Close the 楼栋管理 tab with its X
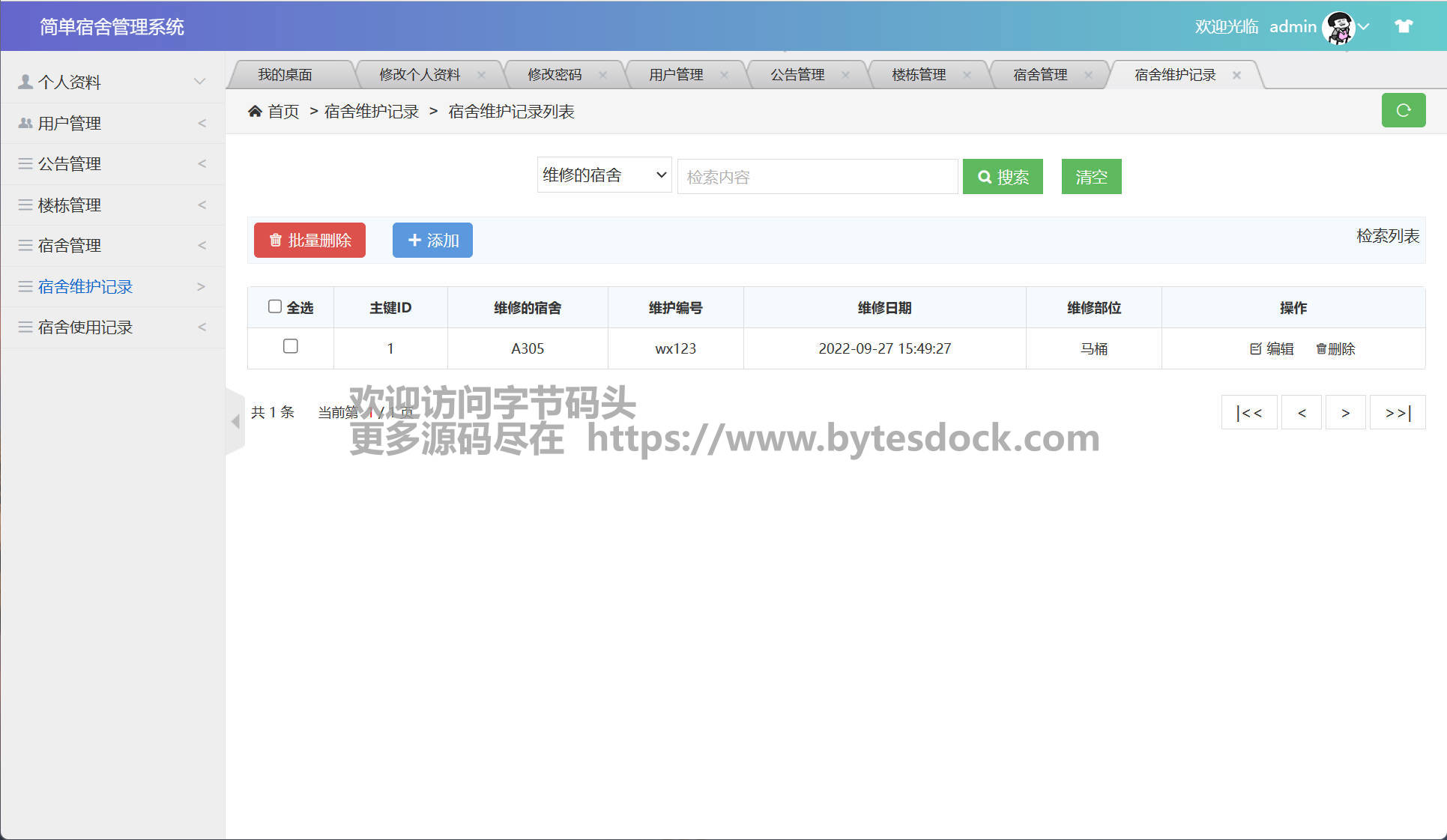Viewport: 1447px width, 840px height. pyautogui.click(x=967, y=75)
